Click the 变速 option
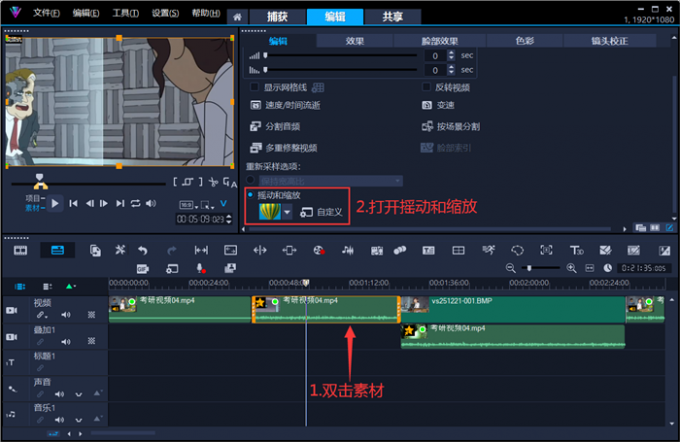This screenshot has width=680, height=442. tap(438, 105)
